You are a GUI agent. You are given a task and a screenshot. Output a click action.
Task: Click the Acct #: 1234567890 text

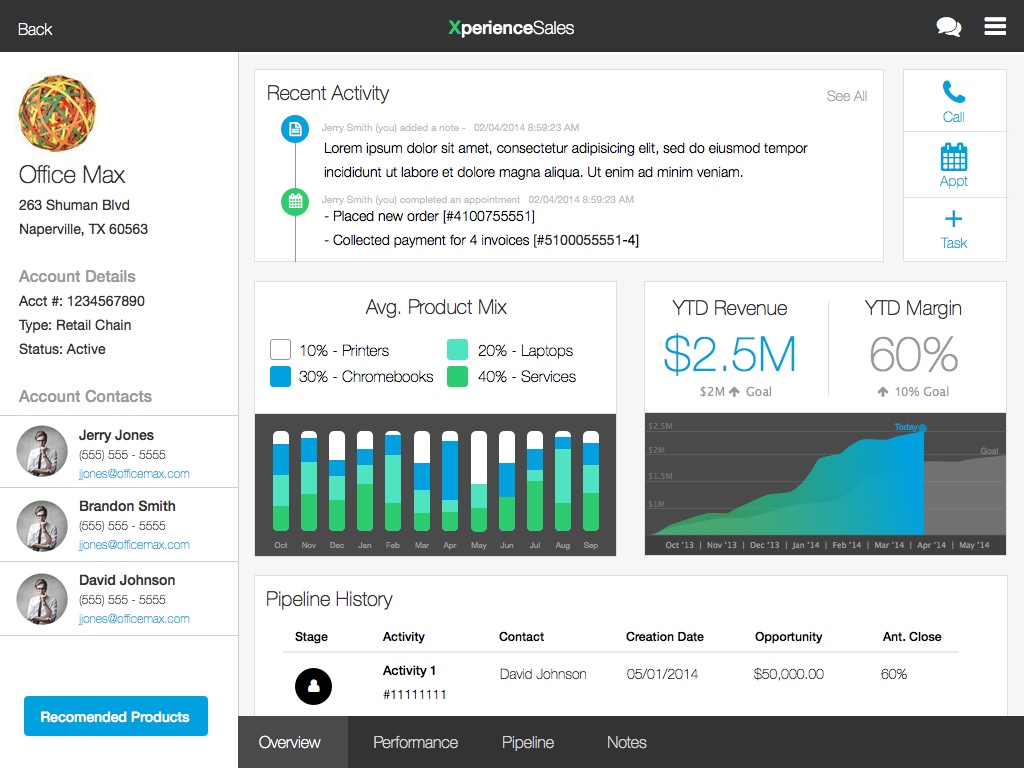tap(82, 301)
